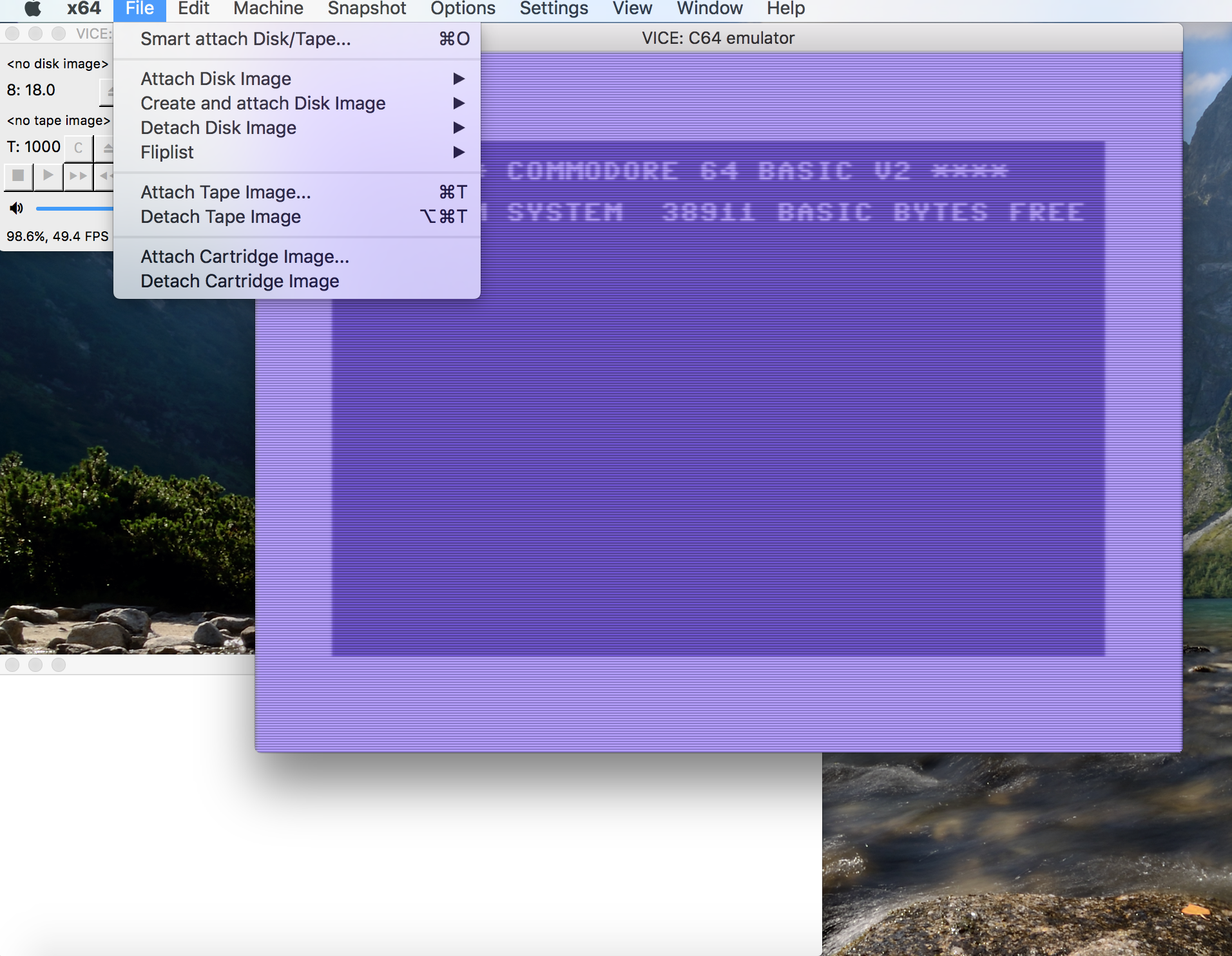Open the Options menu

[x=463, y=8]
